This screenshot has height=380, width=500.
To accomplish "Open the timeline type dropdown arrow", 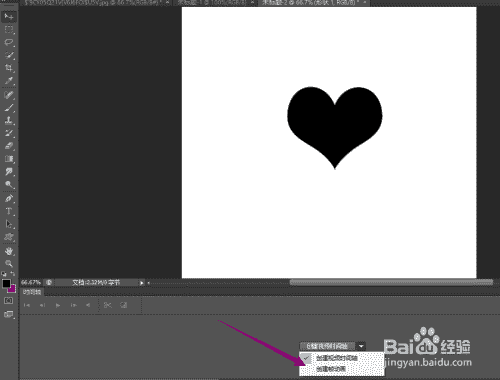I will click(361, 346).
